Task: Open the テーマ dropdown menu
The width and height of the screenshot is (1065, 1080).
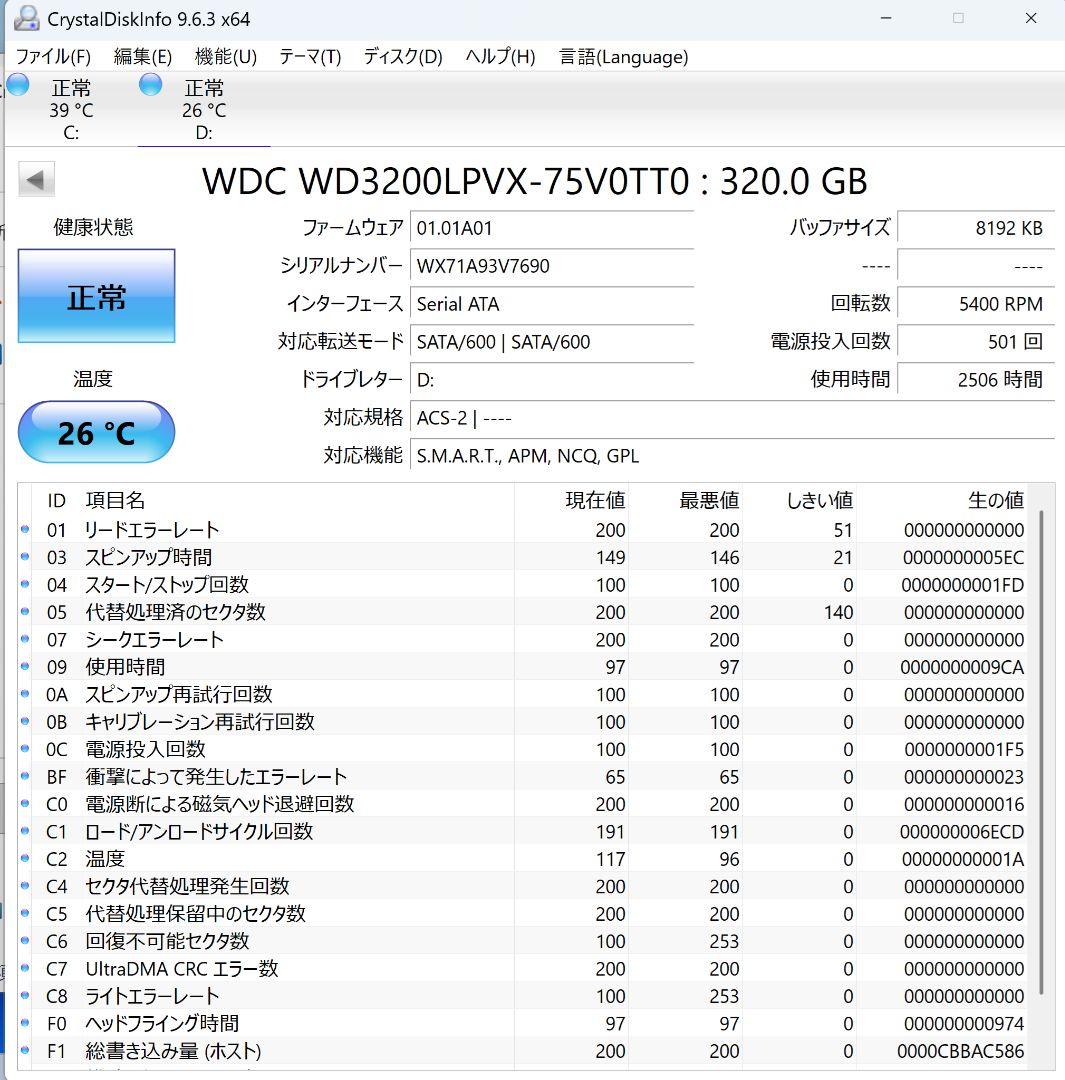Action: (310, 57)
